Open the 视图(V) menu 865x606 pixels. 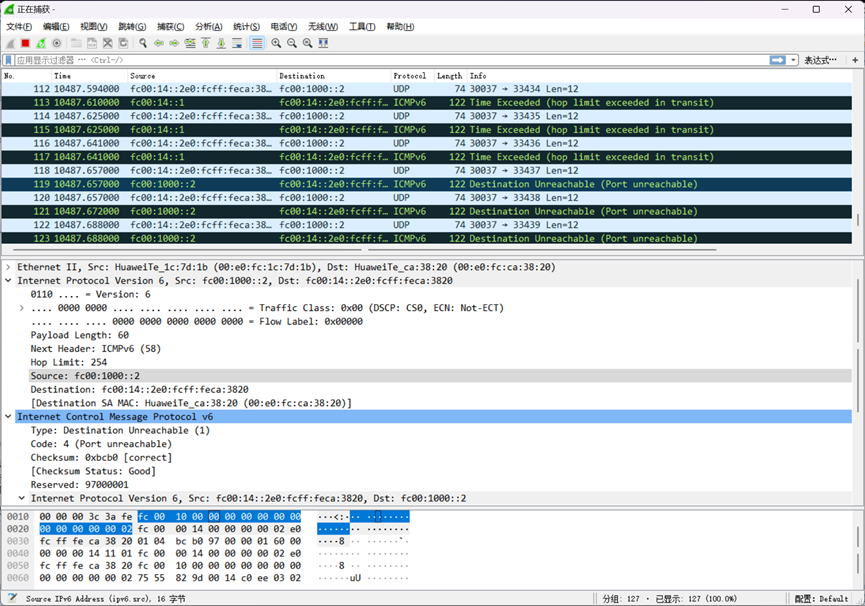point(94,26)
